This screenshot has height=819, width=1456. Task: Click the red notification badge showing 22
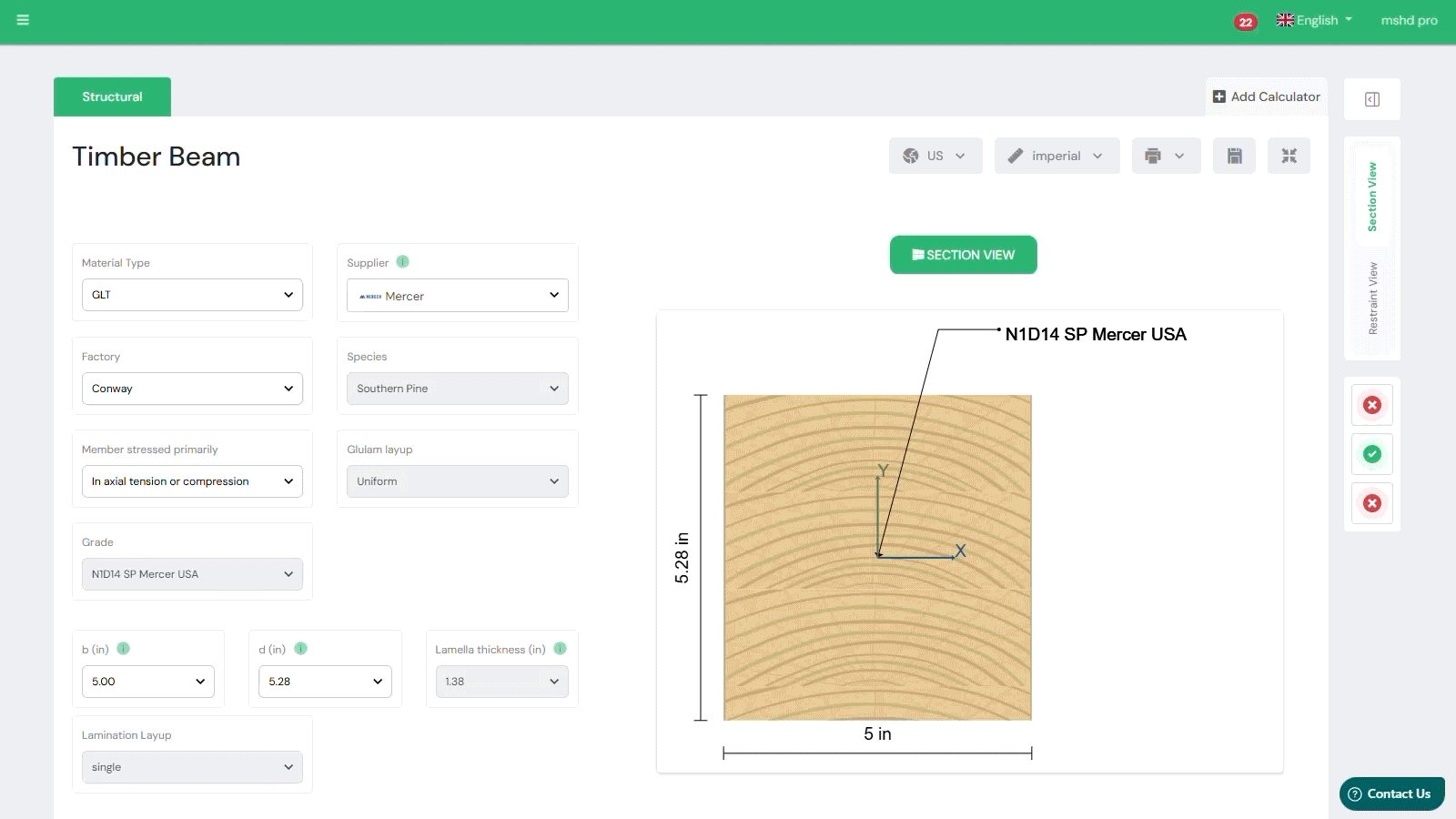pos(1245,22)
